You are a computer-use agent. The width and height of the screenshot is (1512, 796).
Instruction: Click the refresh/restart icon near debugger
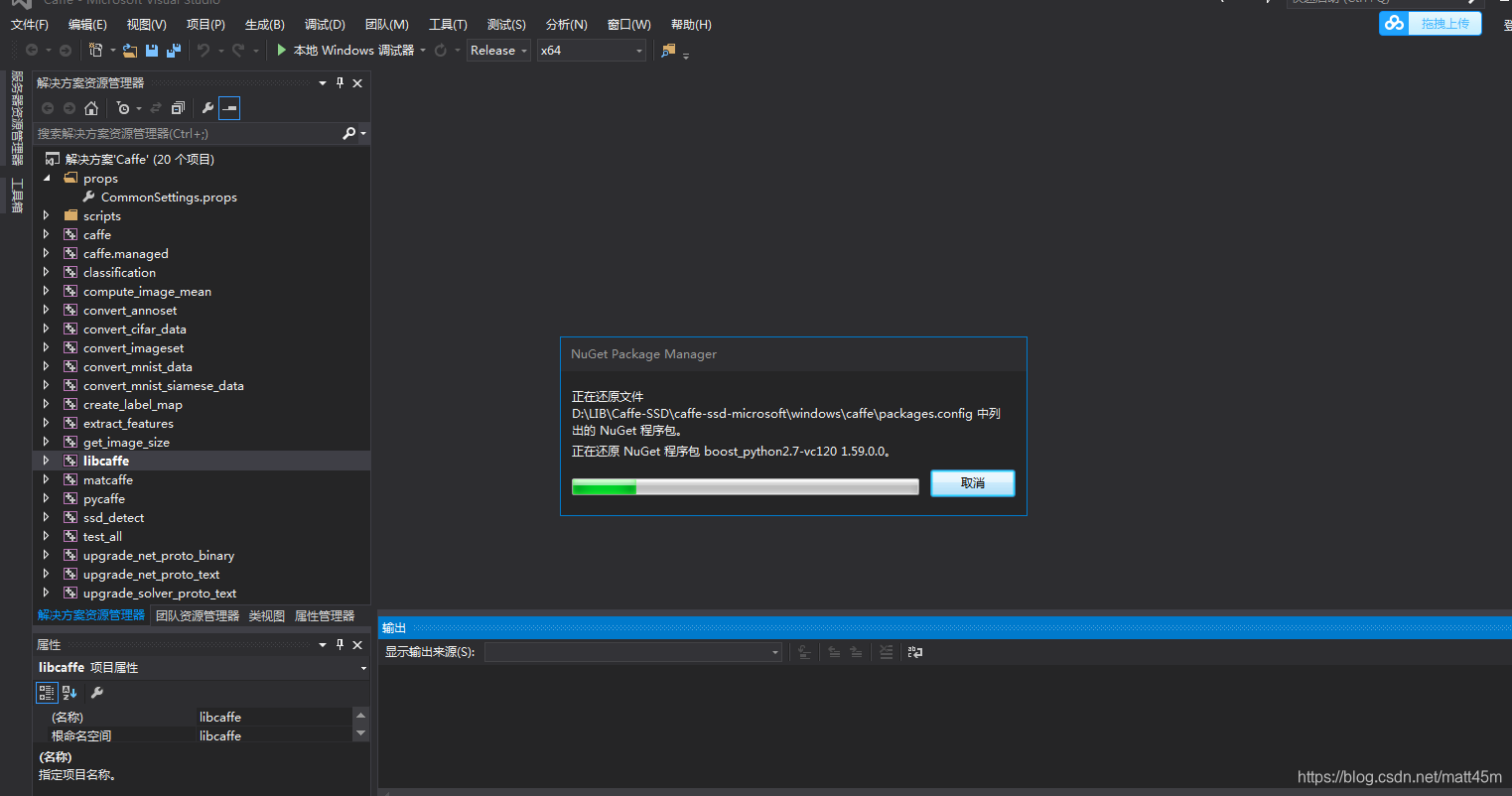(x=441, y=50)
